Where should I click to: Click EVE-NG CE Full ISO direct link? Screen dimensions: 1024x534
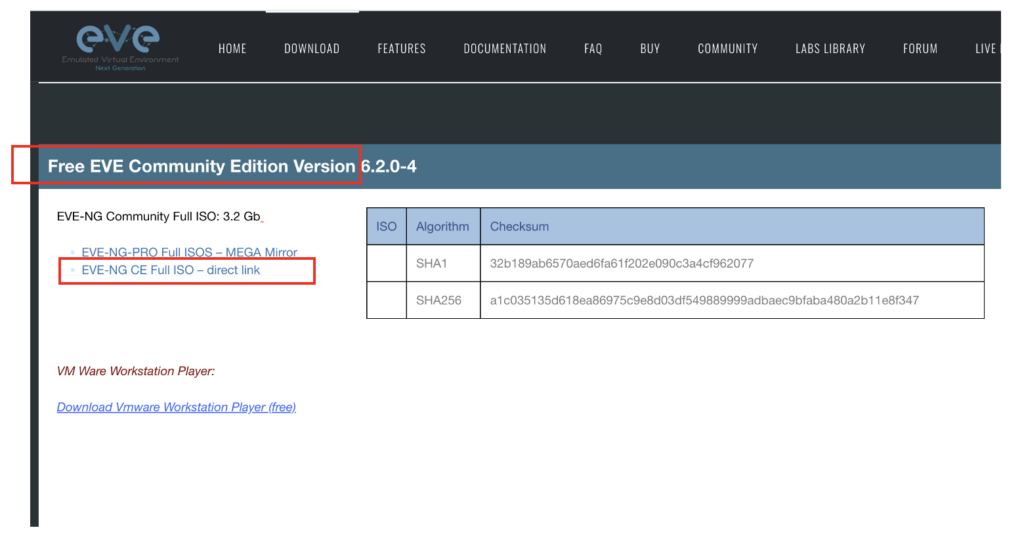coord(170,270)
